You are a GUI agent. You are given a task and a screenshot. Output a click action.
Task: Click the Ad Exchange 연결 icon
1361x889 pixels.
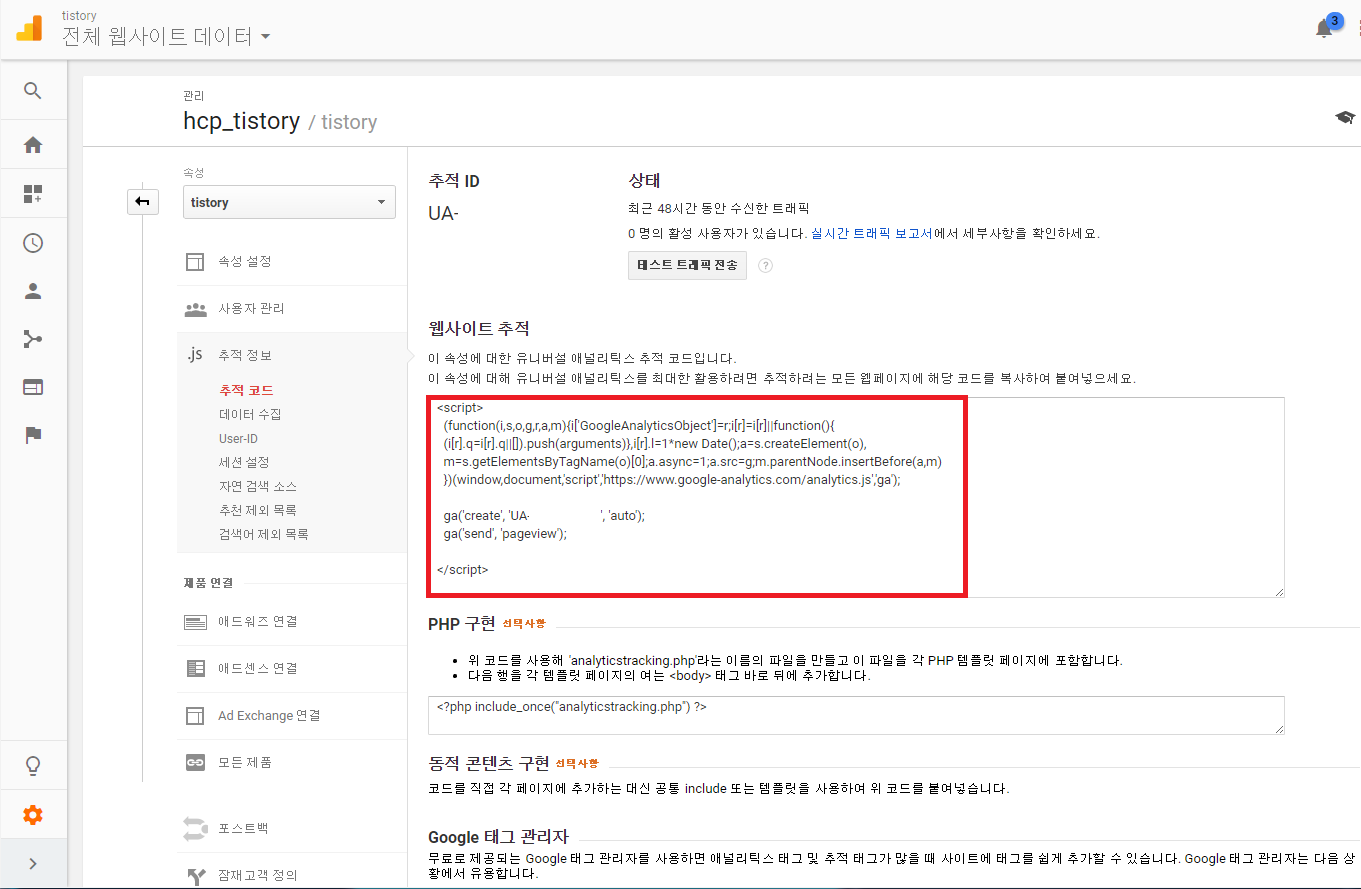(195, 716)
